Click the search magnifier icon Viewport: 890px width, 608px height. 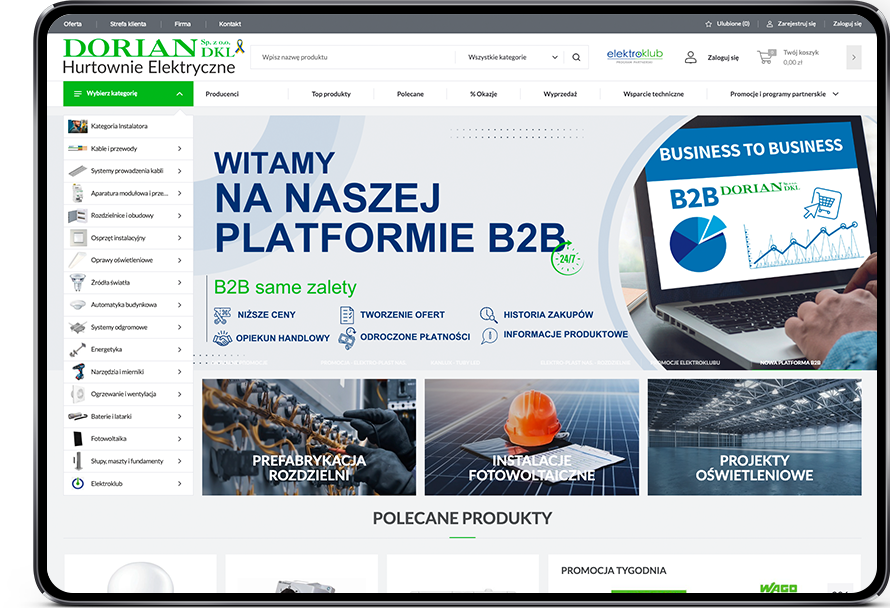(x=576, y=58)
